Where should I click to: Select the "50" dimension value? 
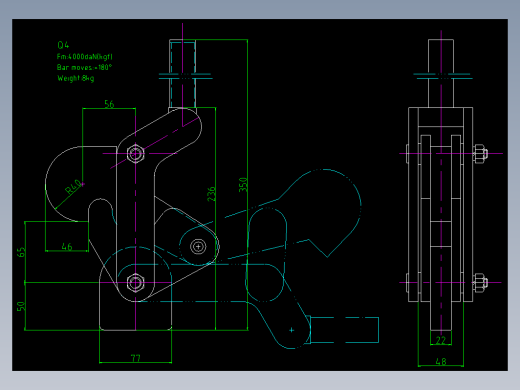pos(21,306)
